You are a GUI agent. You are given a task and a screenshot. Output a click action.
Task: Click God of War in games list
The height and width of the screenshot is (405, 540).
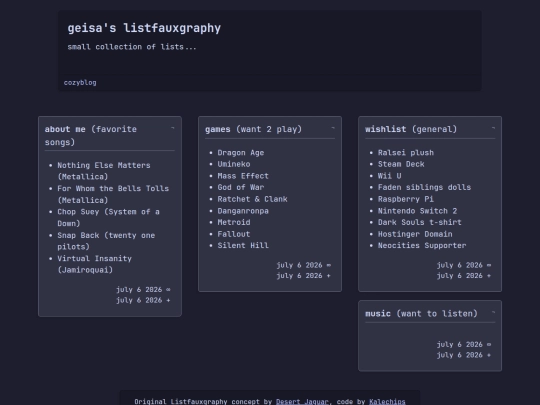click(241, 187)
